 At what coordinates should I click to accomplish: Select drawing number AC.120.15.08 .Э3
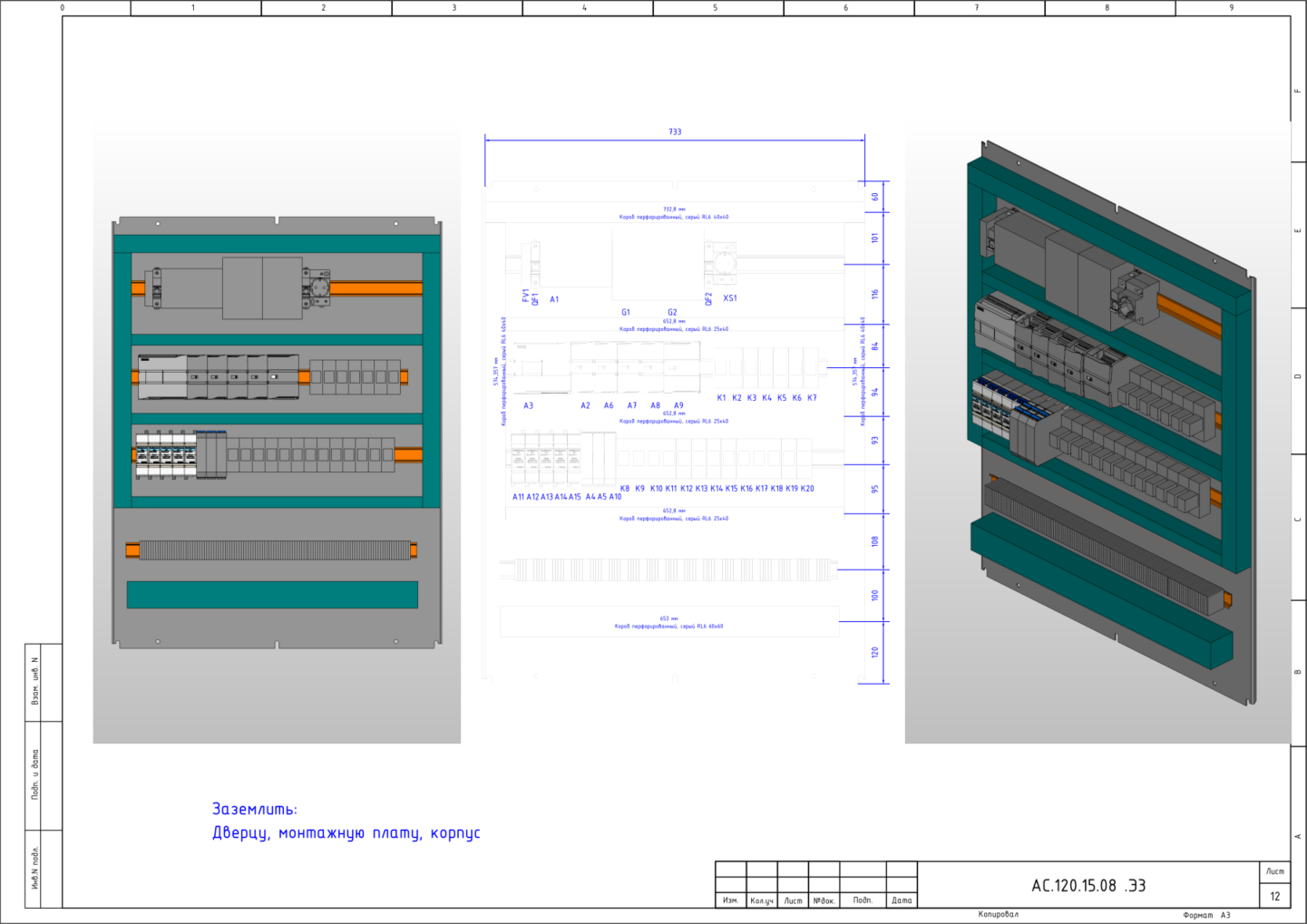[x=1088, y=886]
